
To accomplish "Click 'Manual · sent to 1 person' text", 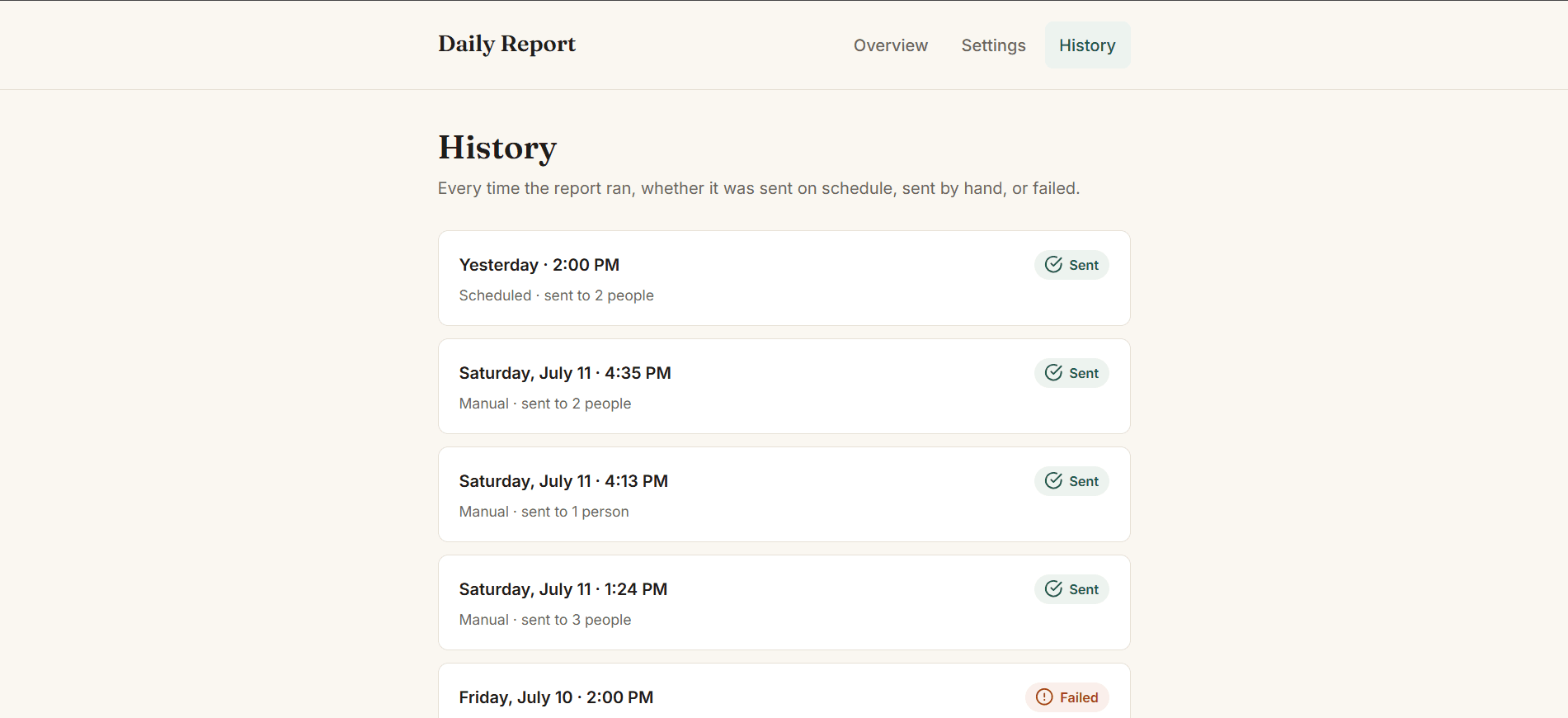I will coord(544,512).
